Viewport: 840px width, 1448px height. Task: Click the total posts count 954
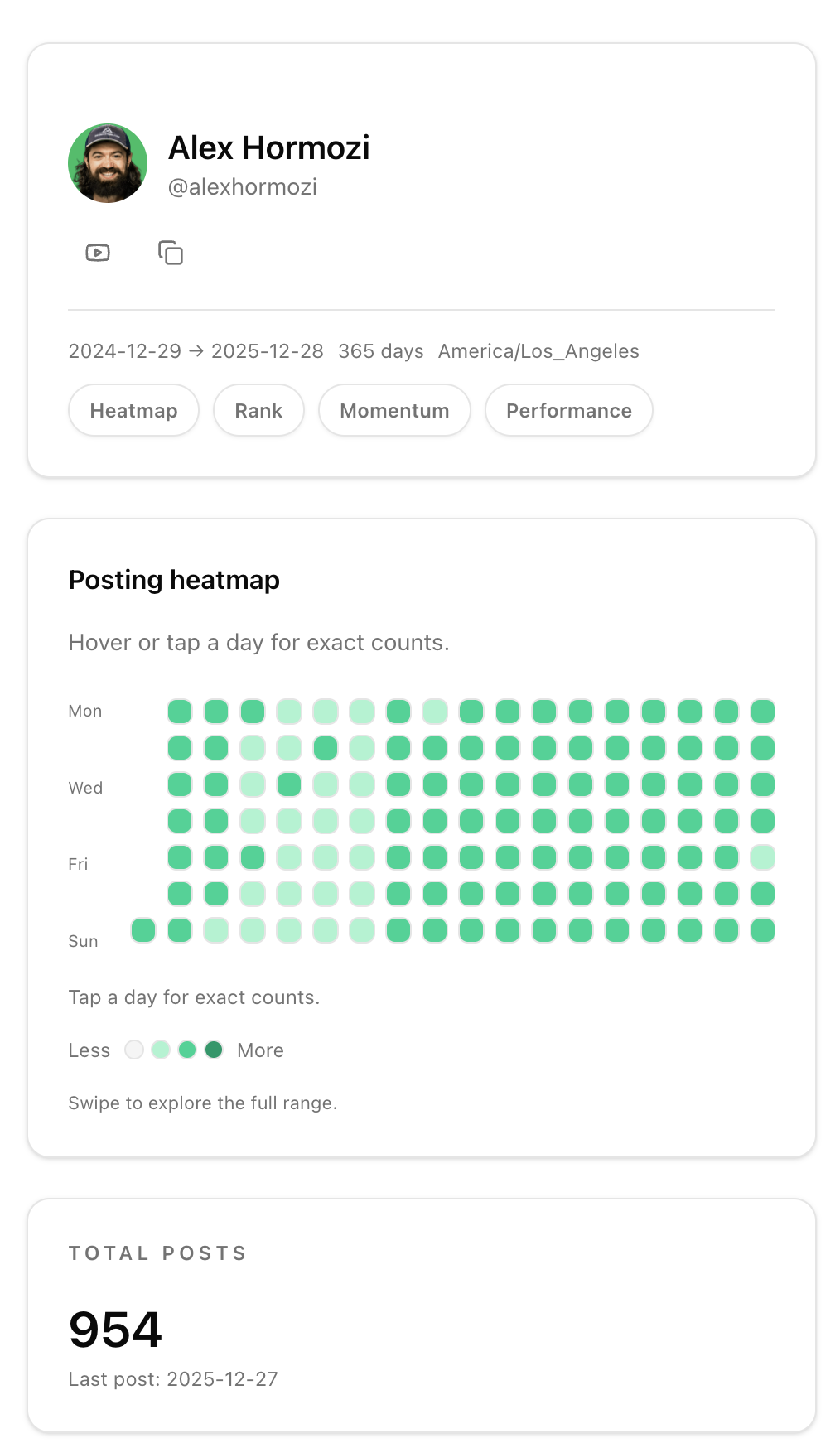click(115, 1328)
